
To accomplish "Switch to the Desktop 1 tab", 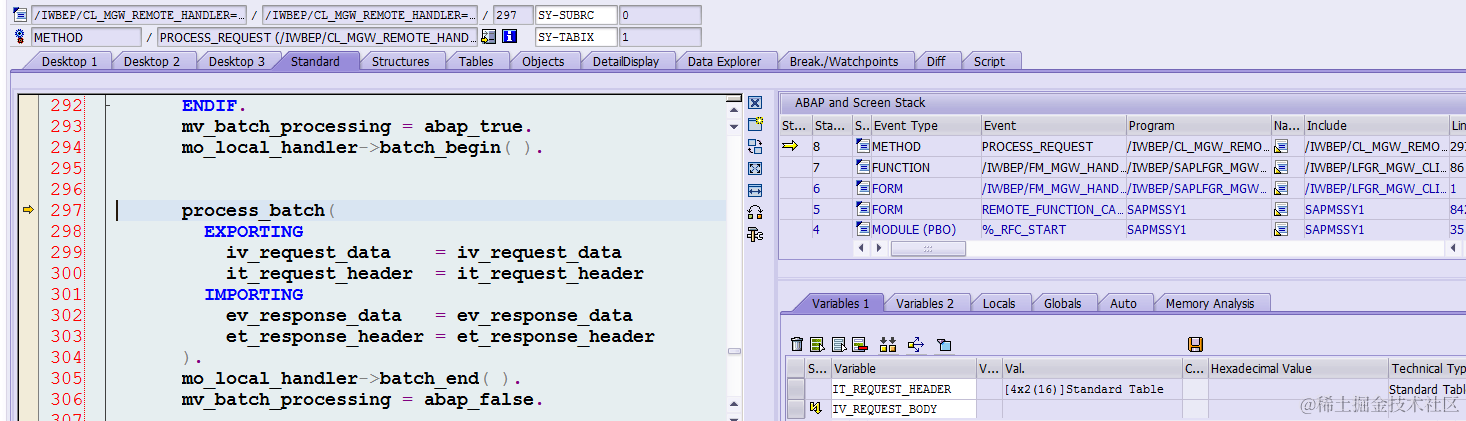I will point(69,61).
